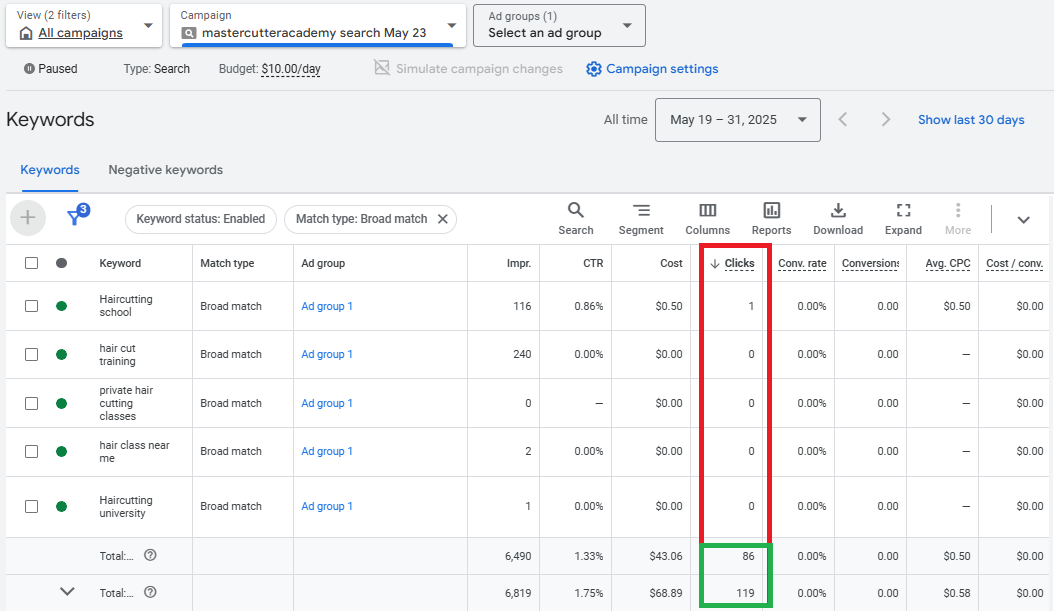Click green status dot for Haircutting school
The height and width of the screenshot is (611, 1054).
[61, 306]
